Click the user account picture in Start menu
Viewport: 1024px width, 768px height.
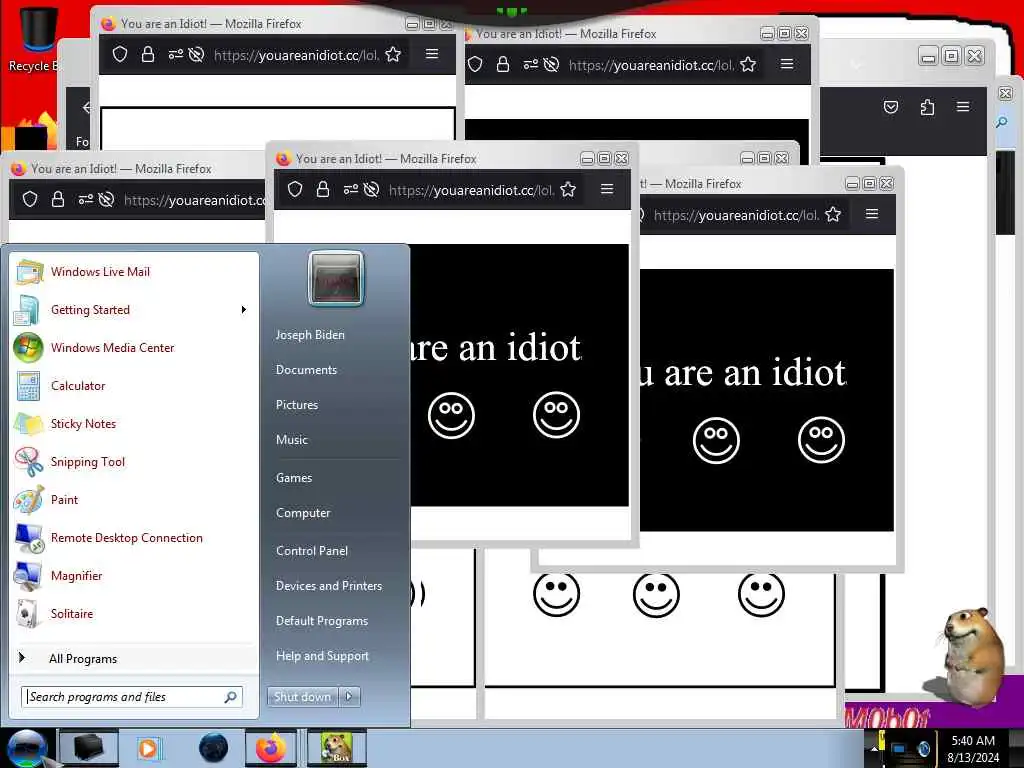coord(336,279)
